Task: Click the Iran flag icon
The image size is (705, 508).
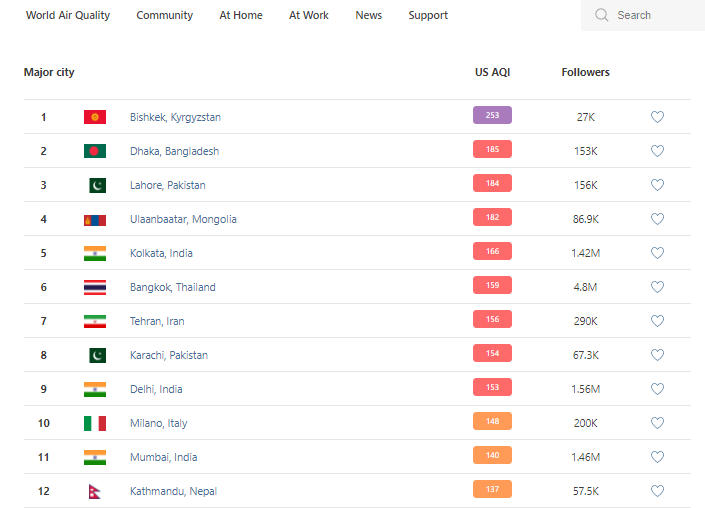Action: pos(95,321)
